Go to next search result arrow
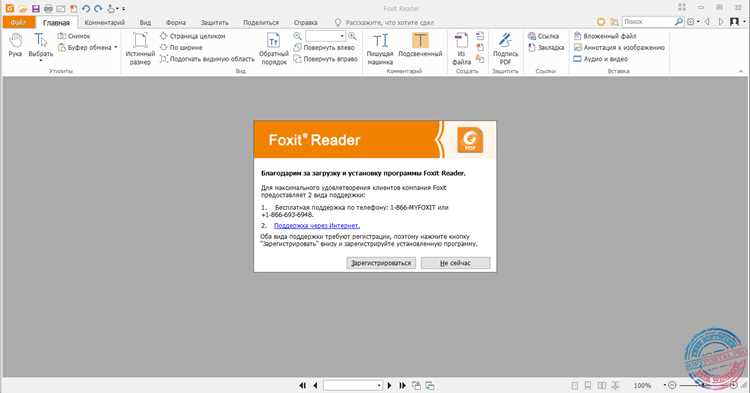 click(721, 22)
